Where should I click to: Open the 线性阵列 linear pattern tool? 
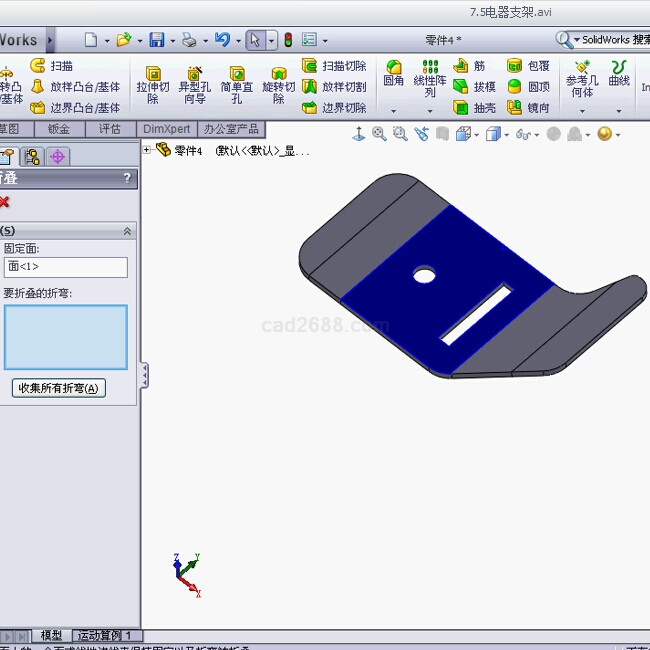pyautogui.click(x=430, y=78)
